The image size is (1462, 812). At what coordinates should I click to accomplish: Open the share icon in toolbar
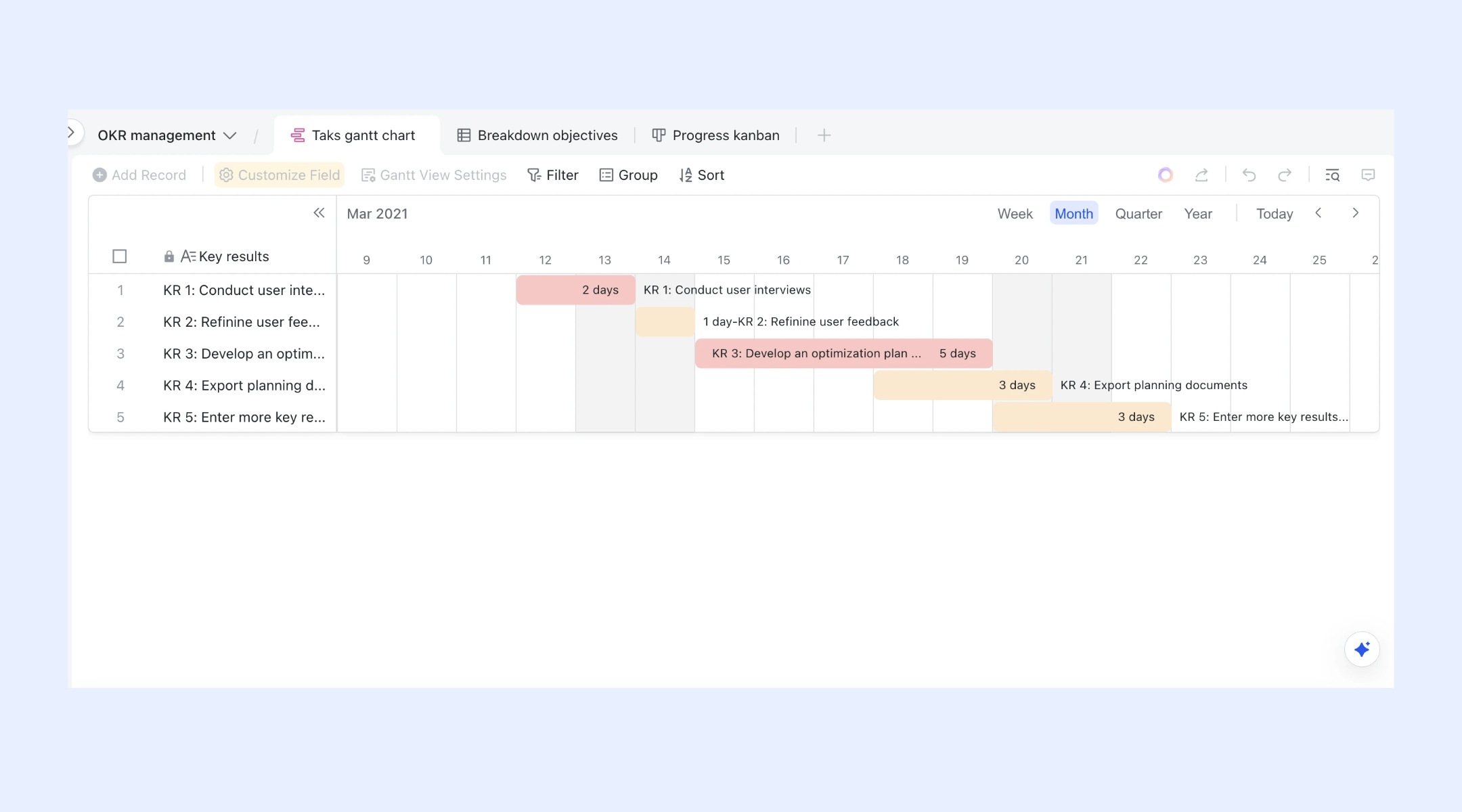(1201, 175)
